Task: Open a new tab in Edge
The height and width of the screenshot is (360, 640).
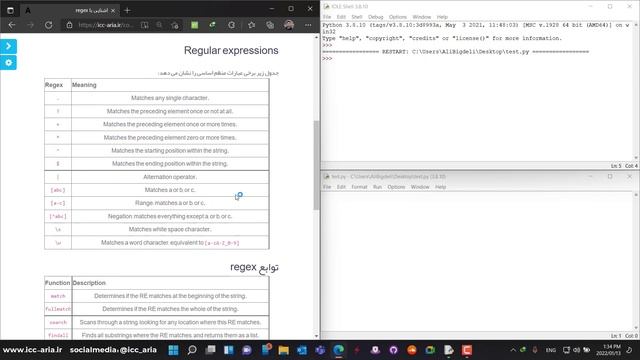Action: click(127, 10)
